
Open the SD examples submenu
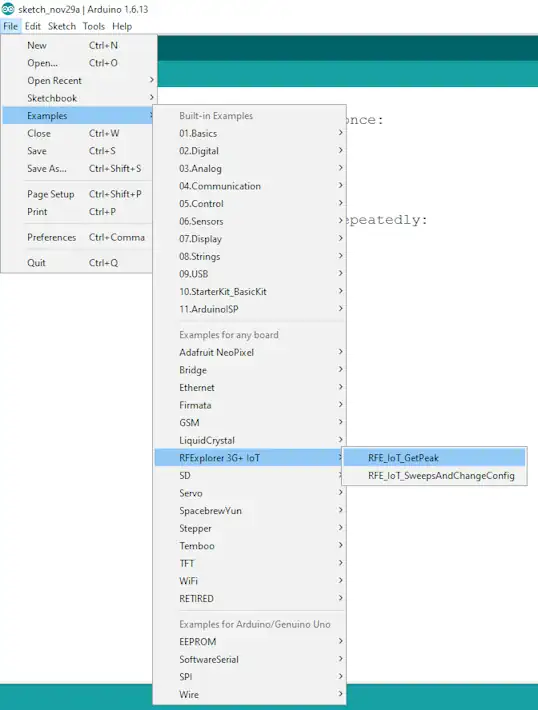pos(250,475)
